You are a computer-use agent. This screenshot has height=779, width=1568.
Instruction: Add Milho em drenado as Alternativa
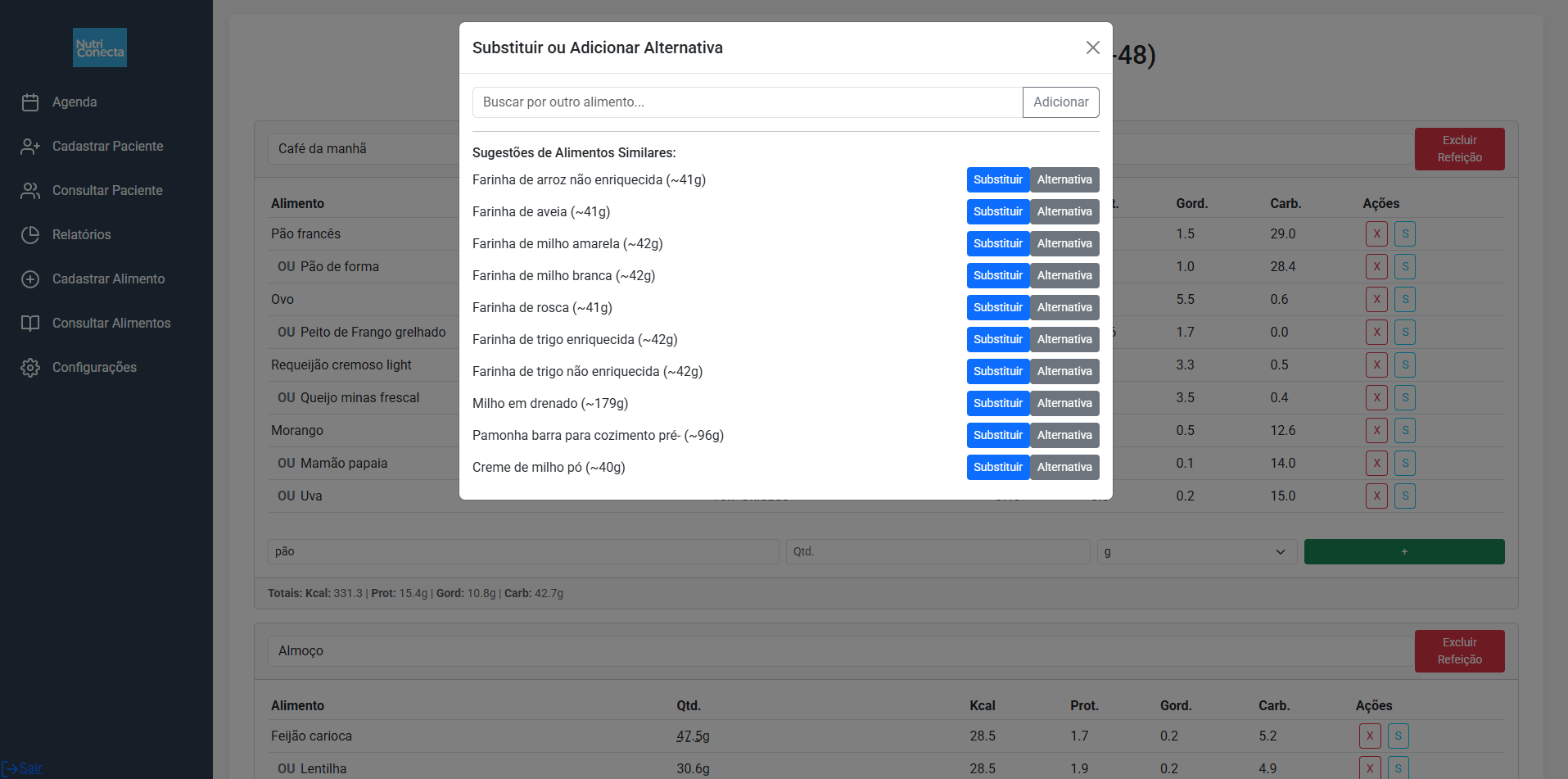tap(1064, 404)
